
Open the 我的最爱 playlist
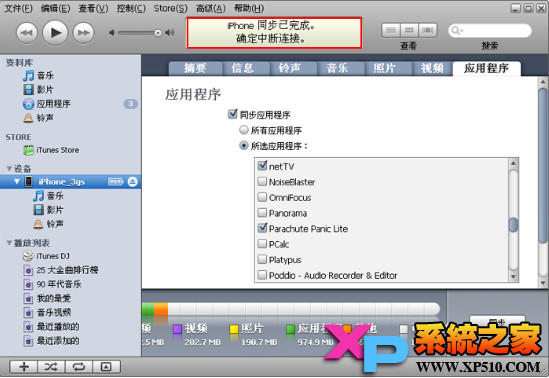pos(47,298)
